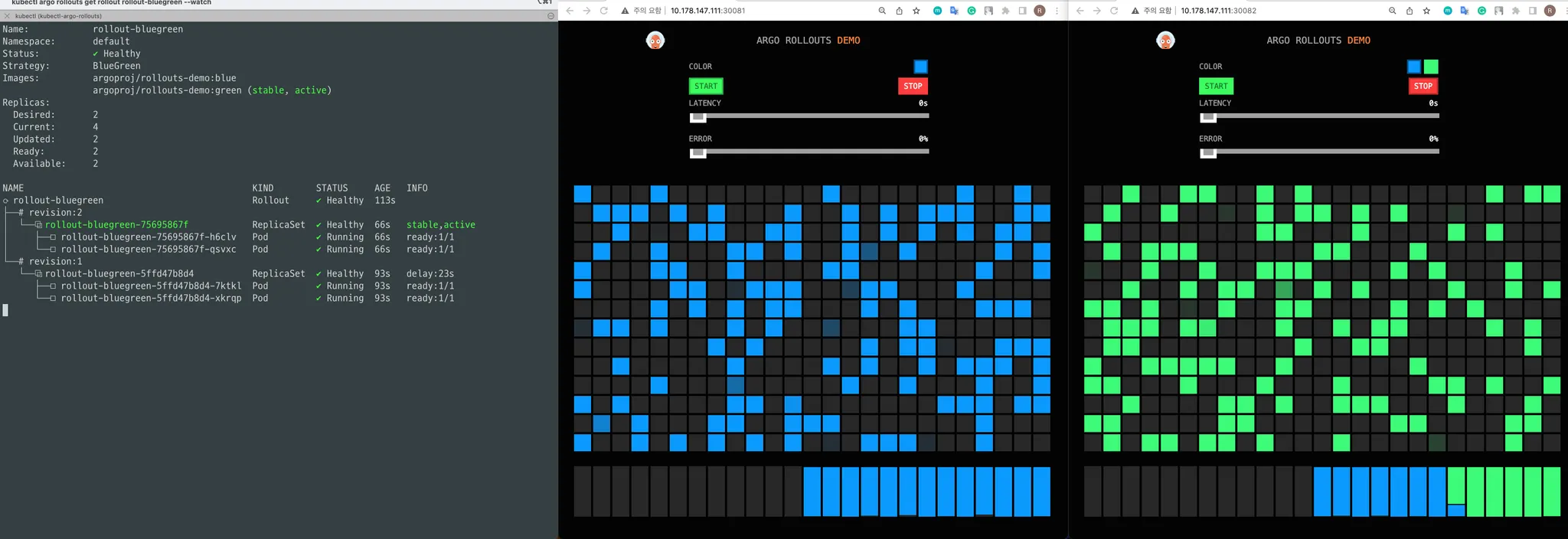Click pod rollout-bluegreen-5ffd47b8d4-xkrqp
1568x539 pixels.
[x=151, y=299]
